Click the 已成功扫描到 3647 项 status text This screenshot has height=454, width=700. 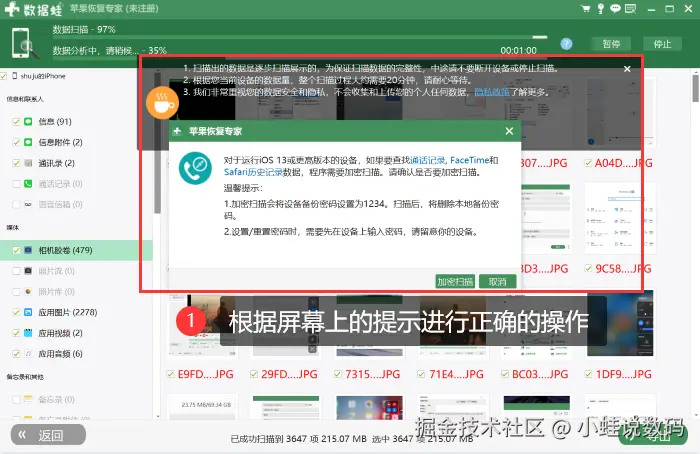(298, 439)
